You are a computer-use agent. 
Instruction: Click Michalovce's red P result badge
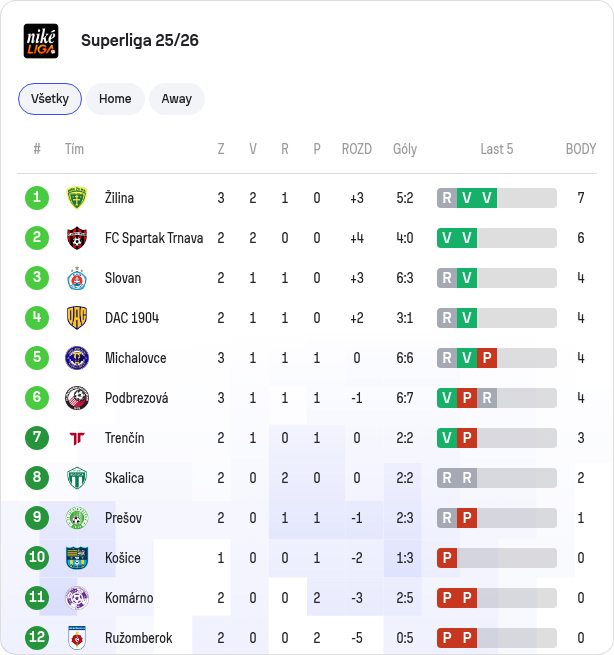point(487,358)
